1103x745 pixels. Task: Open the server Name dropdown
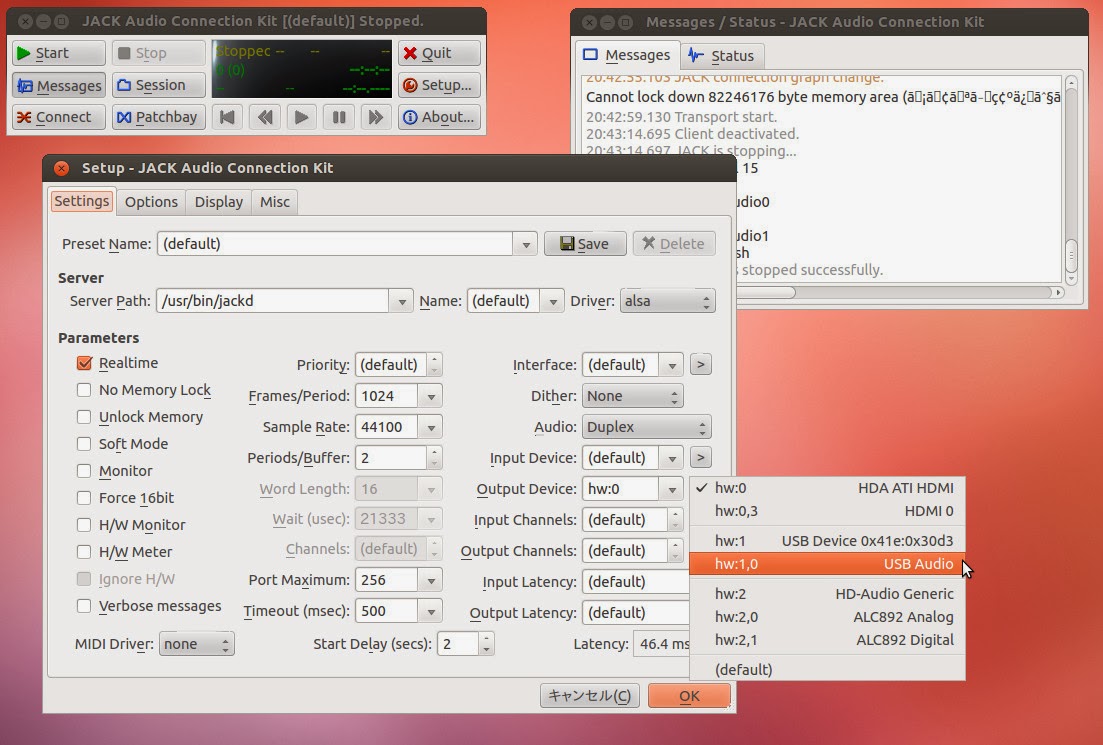pyautogui.click(x=553, y=301)
